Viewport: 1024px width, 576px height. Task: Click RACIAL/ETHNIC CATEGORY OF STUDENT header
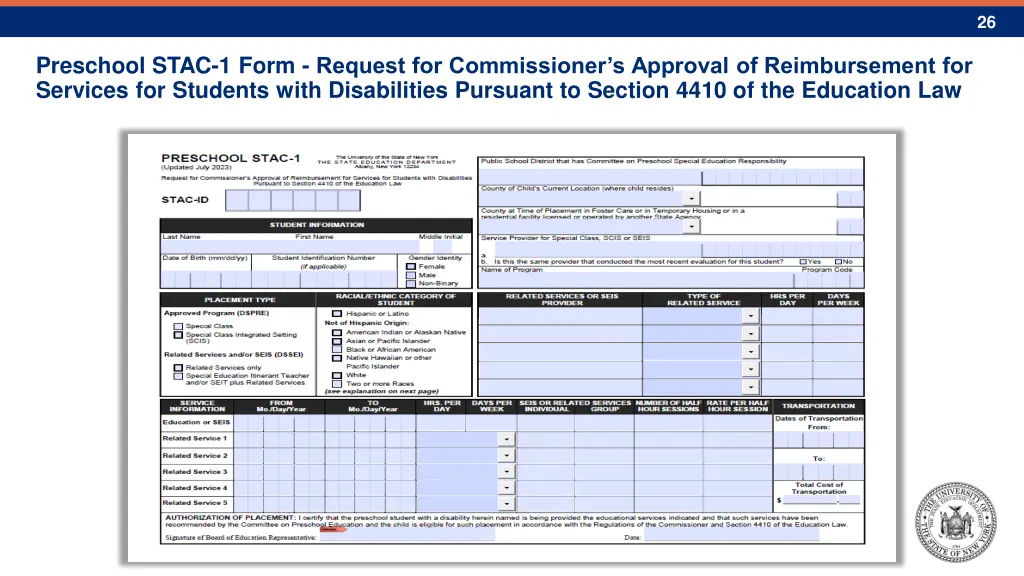point(395,300)
